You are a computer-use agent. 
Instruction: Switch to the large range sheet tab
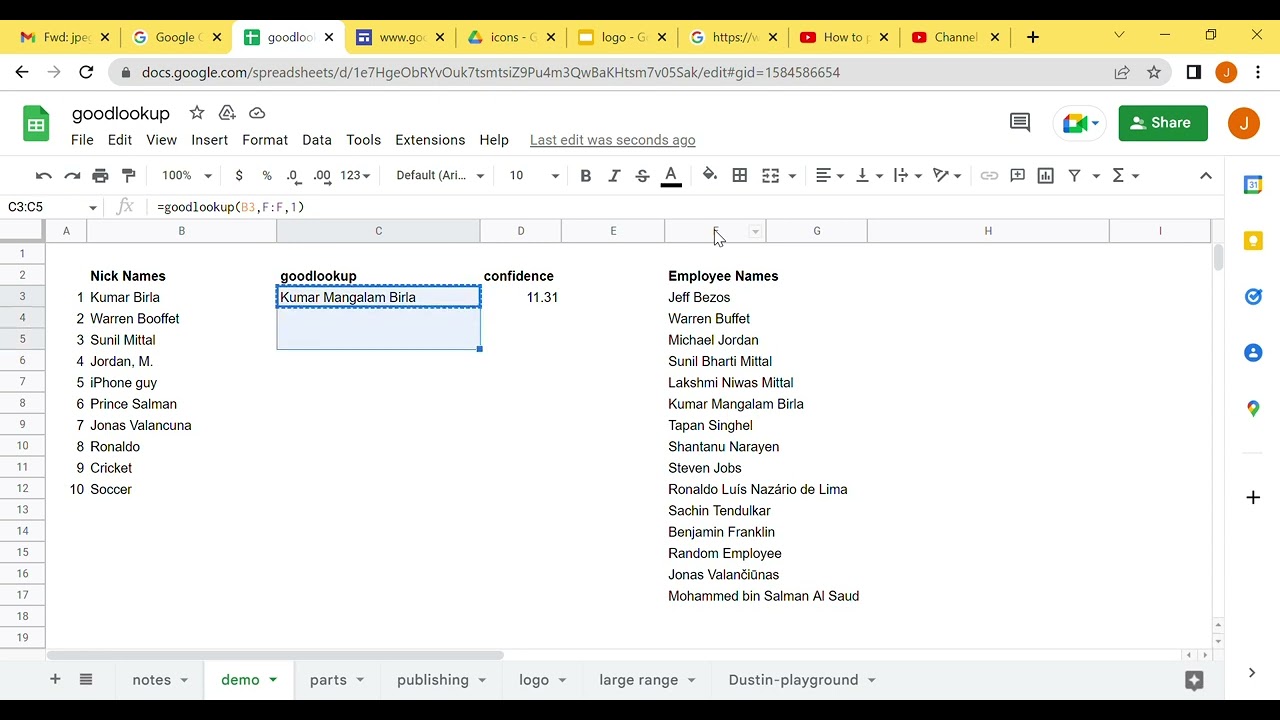coord(647,680)
